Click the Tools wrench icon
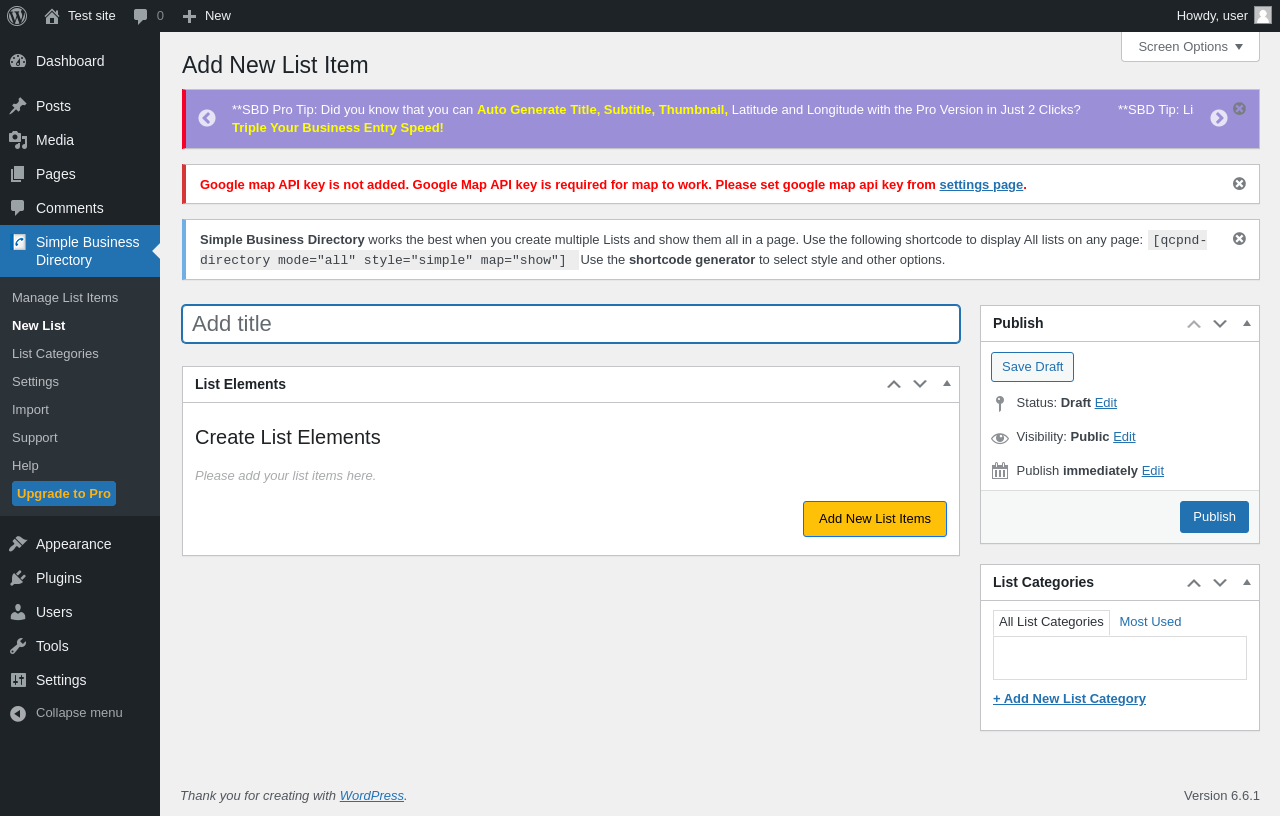Viewport: 1280px width, 816px height. [x=18, y=646]
